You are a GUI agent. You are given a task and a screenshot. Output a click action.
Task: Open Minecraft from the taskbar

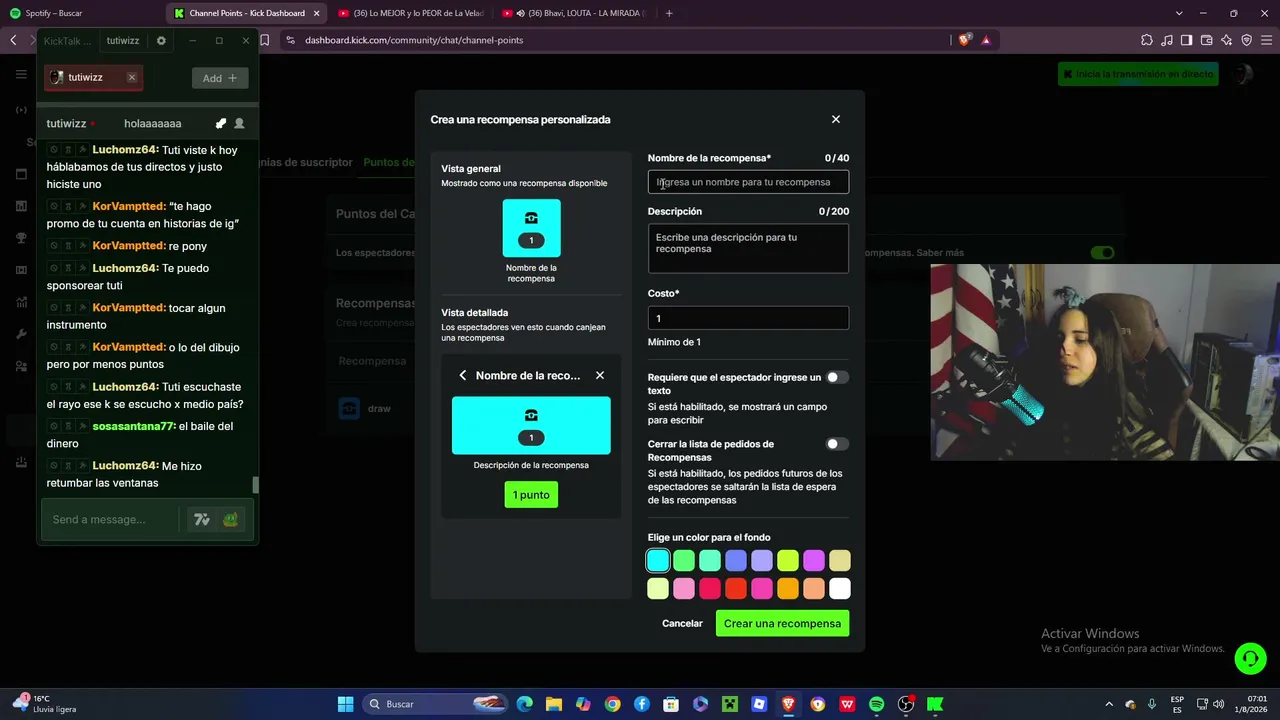[x=729, y=704]
